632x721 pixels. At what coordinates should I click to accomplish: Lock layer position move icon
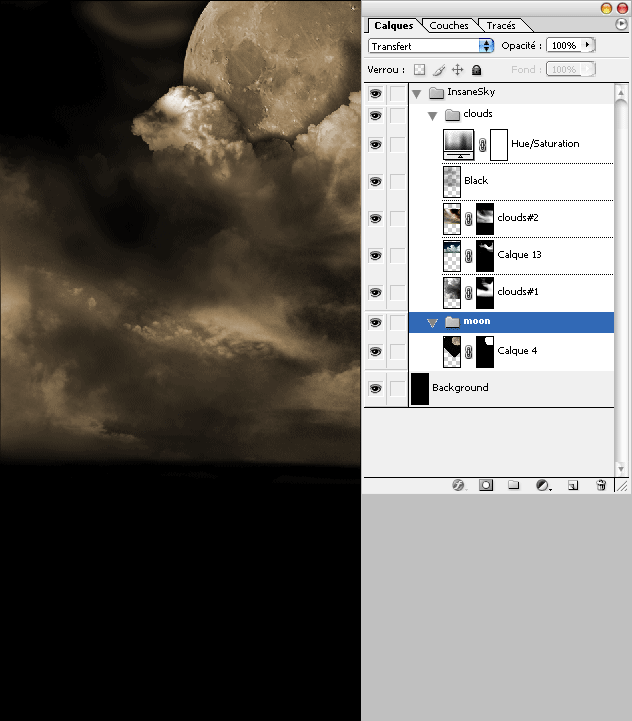(457, 69)
